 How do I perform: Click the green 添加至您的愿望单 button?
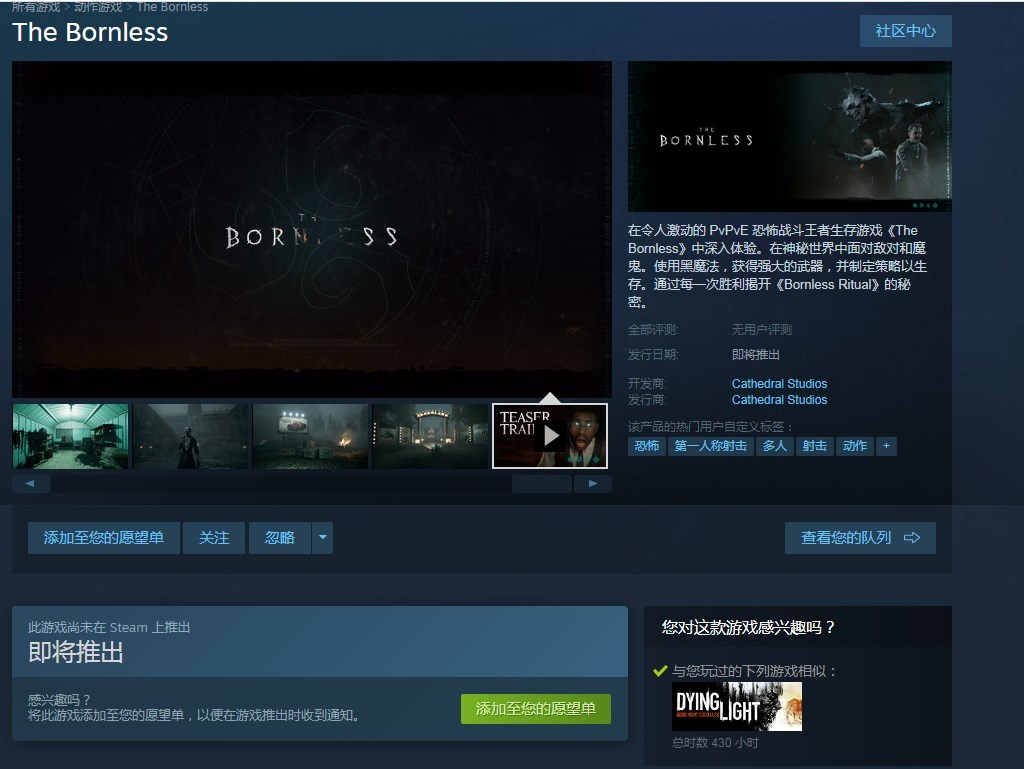coord(536,709)
